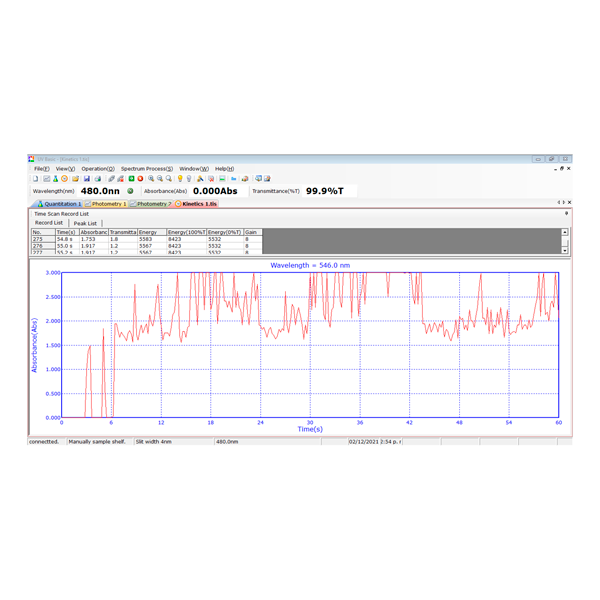Switch to the Quantitation 1 tab

pos(61,204)
